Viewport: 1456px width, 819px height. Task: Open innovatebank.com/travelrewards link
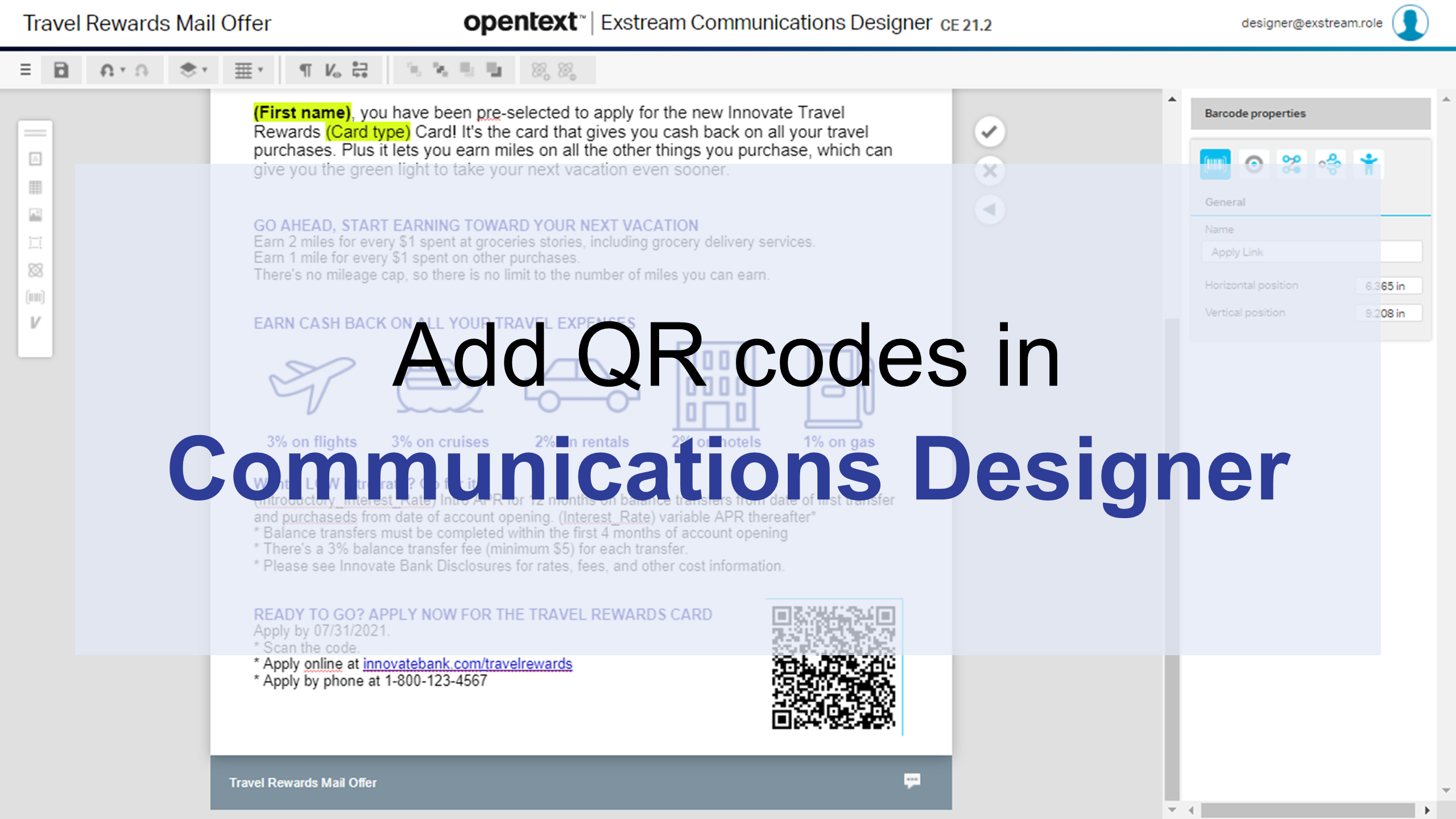pyautogui.click(x=468, y=664)
